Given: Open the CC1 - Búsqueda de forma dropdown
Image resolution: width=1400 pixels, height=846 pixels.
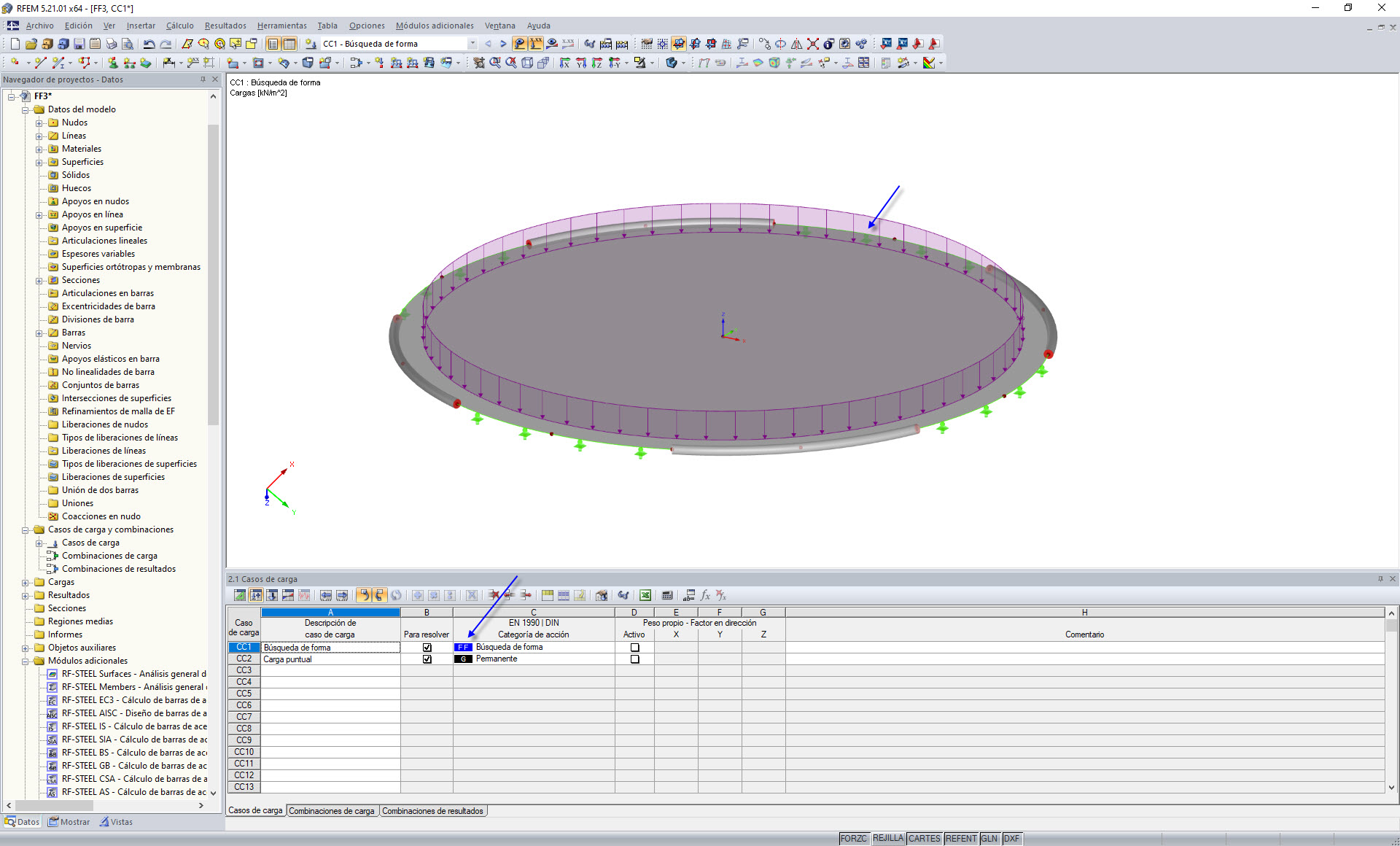Looking at the screenshot, I should 472,44.
